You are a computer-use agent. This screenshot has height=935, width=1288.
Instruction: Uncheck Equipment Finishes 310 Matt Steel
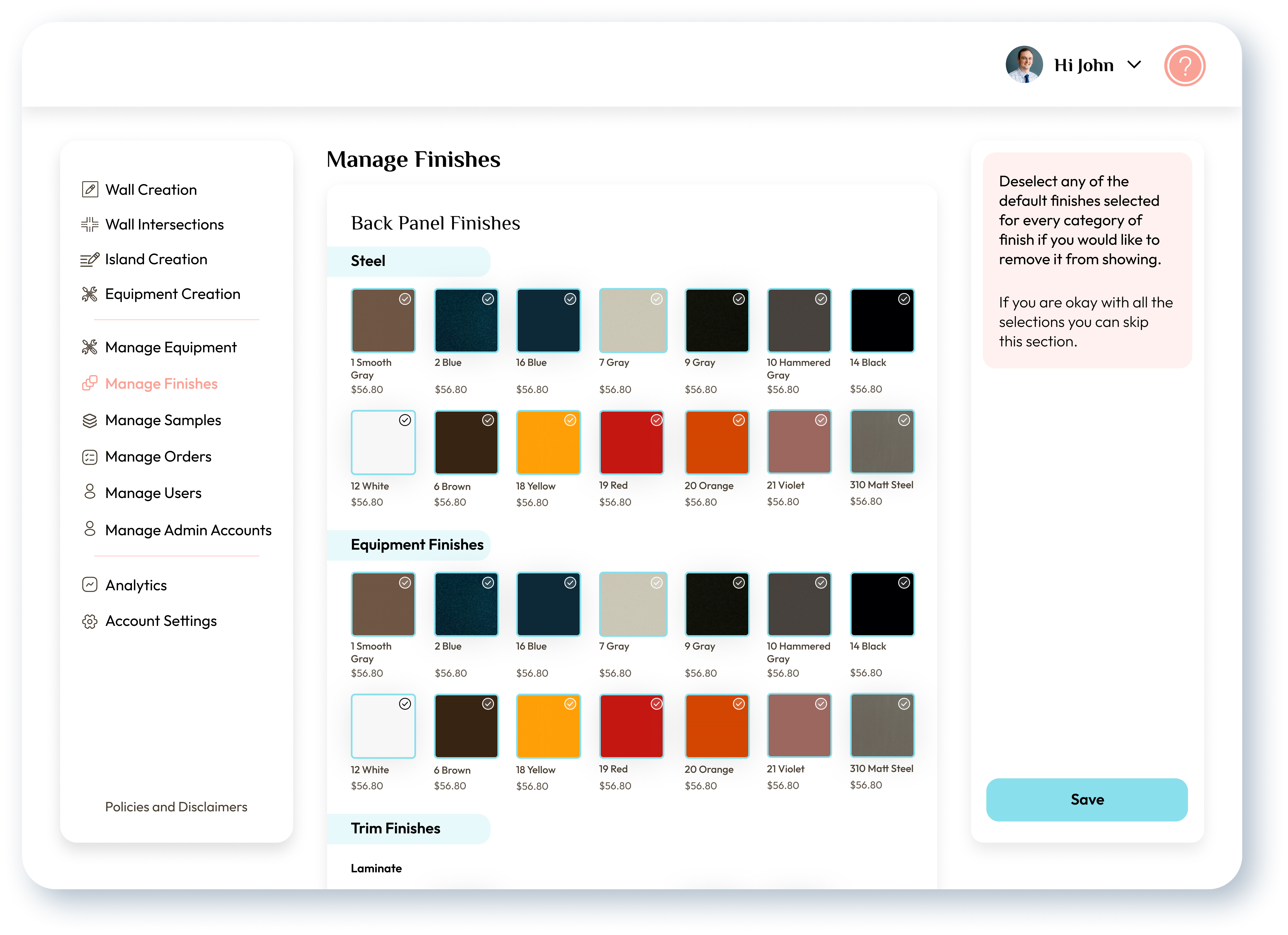904,704
